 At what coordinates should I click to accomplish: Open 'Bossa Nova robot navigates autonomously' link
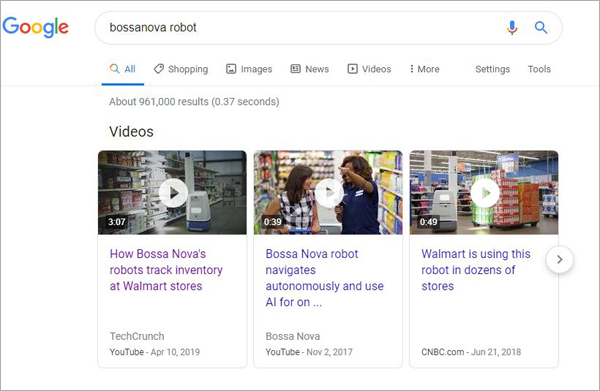click(324, 278)
